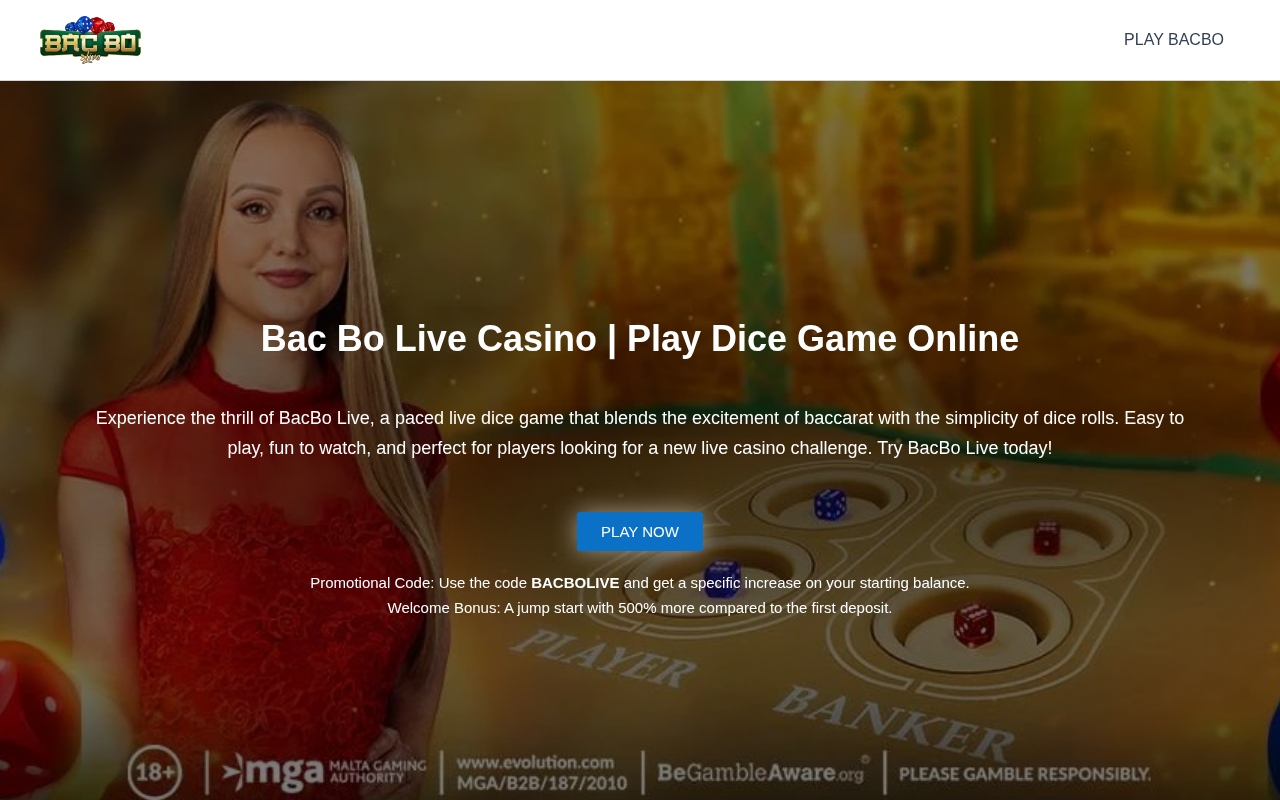Click the MGA/B2B/187/2010 license number
Viewport: 1280px width, 800px height.
point(542,783)
